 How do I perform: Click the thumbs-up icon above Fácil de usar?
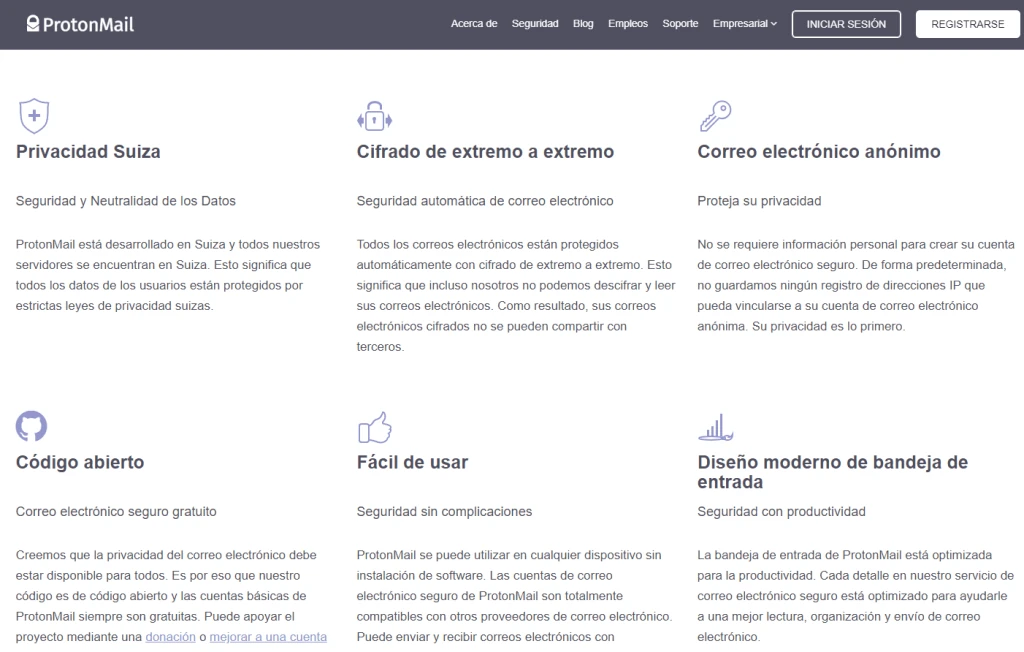pos(375,427)
